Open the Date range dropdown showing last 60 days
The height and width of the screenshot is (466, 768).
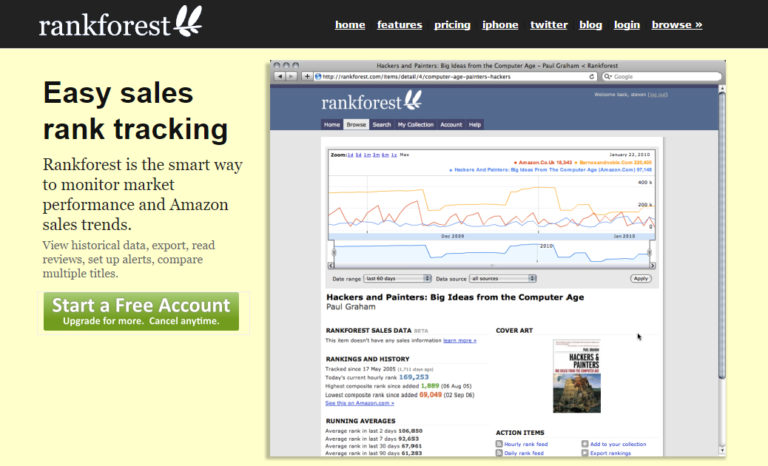coord(397,278)
